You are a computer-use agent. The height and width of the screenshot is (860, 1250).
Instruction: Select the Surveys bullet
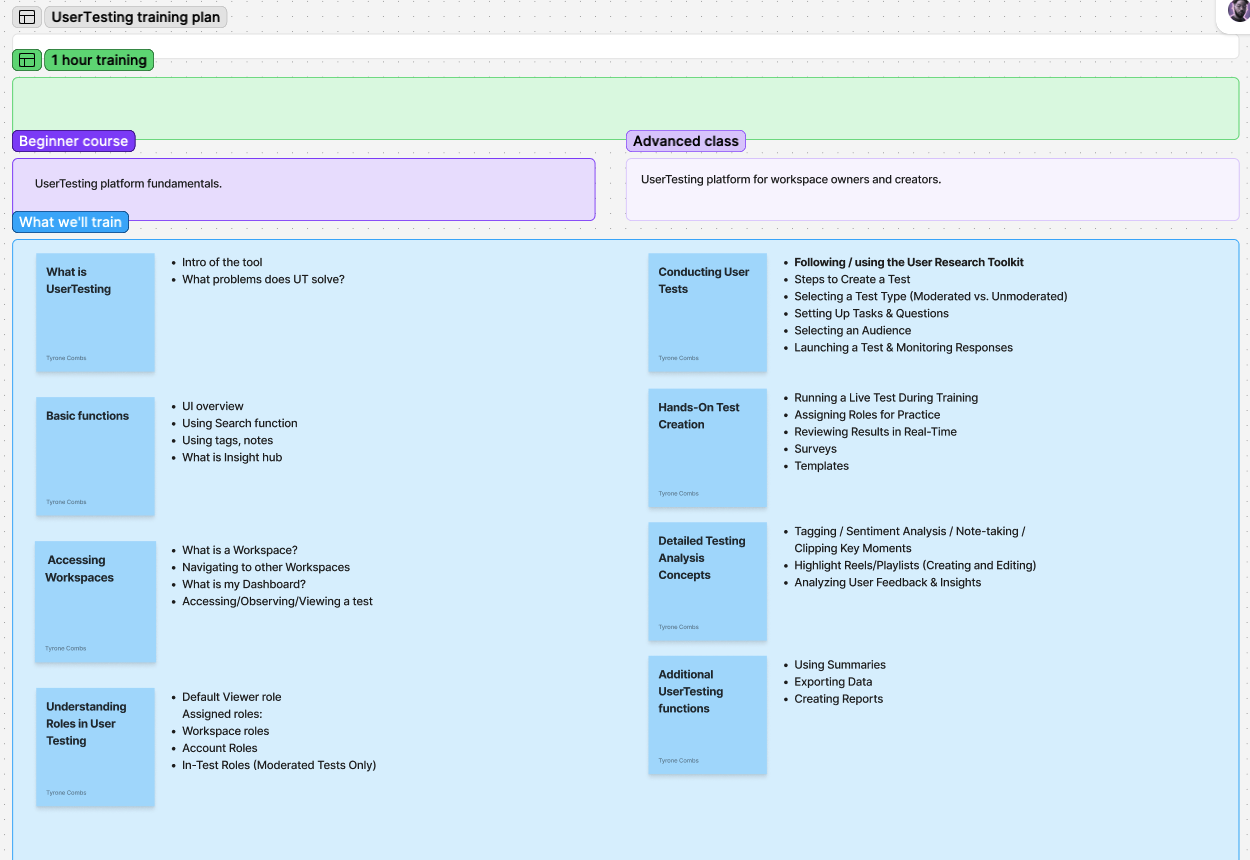pyautogui.click(x=815, y=448)
